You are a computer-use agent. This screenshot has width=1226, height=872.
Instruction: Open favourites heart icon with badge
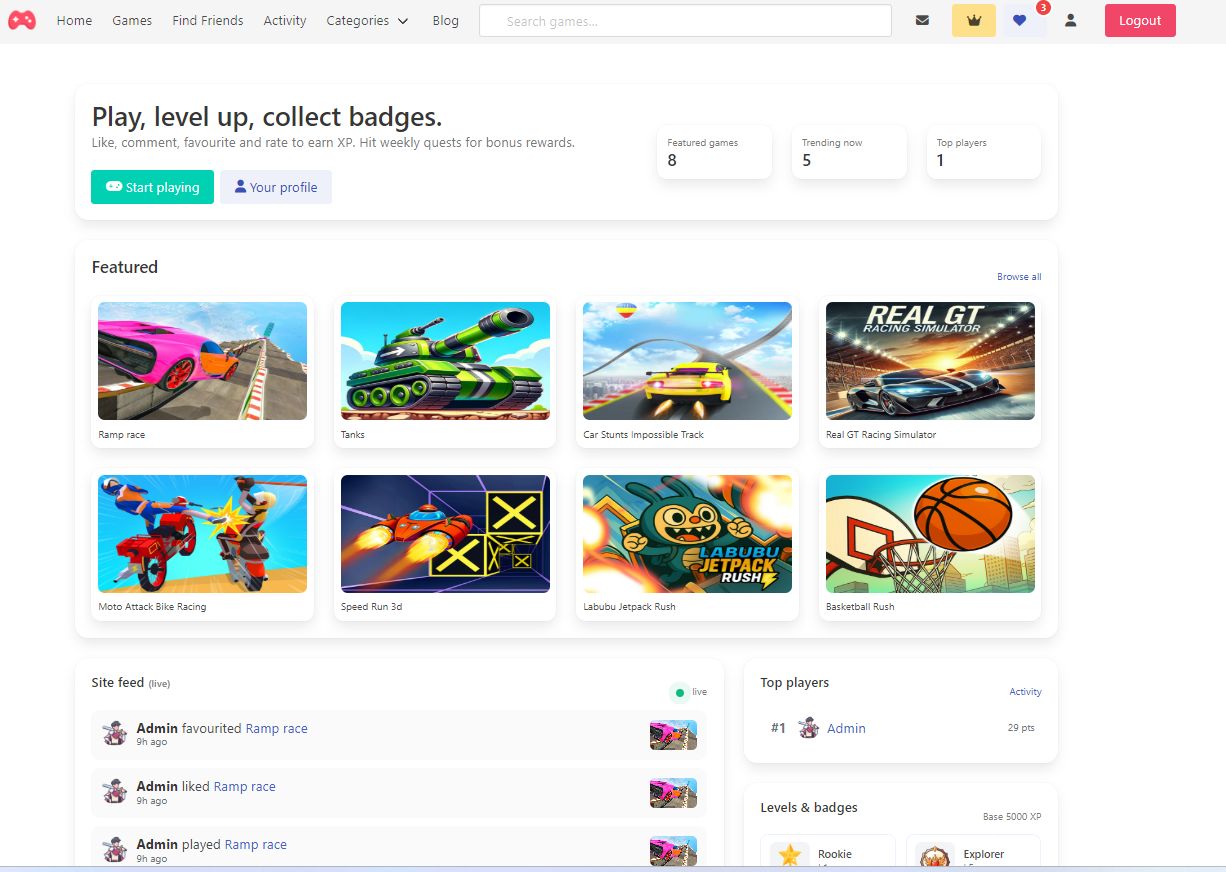(x=1020, y=20)
